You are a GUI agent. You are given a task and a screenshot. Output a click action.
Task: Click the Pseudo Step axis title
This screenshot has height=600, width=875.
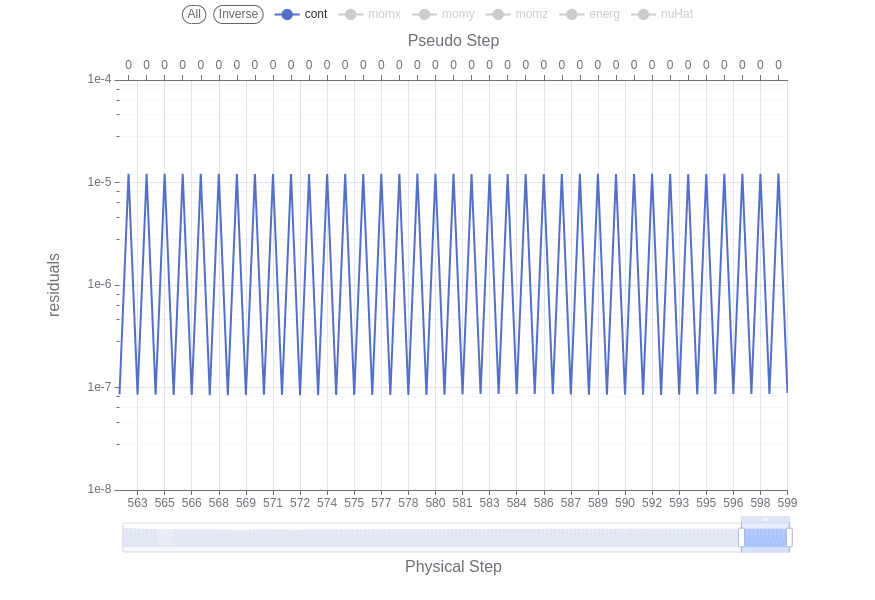(453, 41)
